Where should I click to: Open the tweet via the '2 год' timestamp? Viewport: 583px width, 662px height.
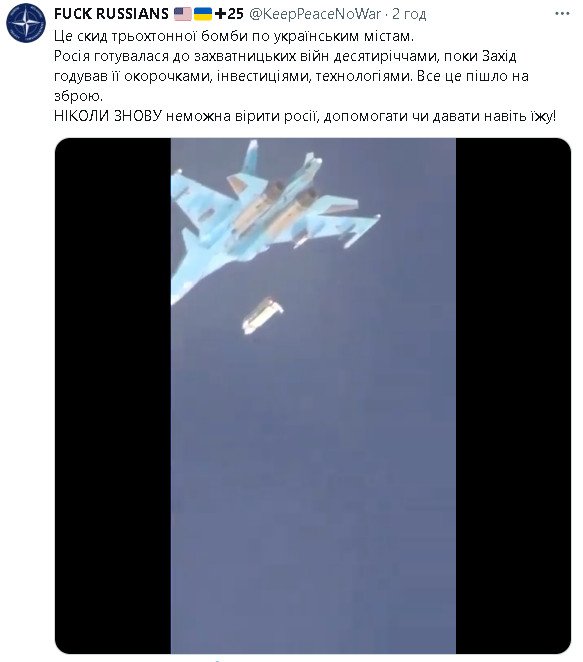[409, 14]
